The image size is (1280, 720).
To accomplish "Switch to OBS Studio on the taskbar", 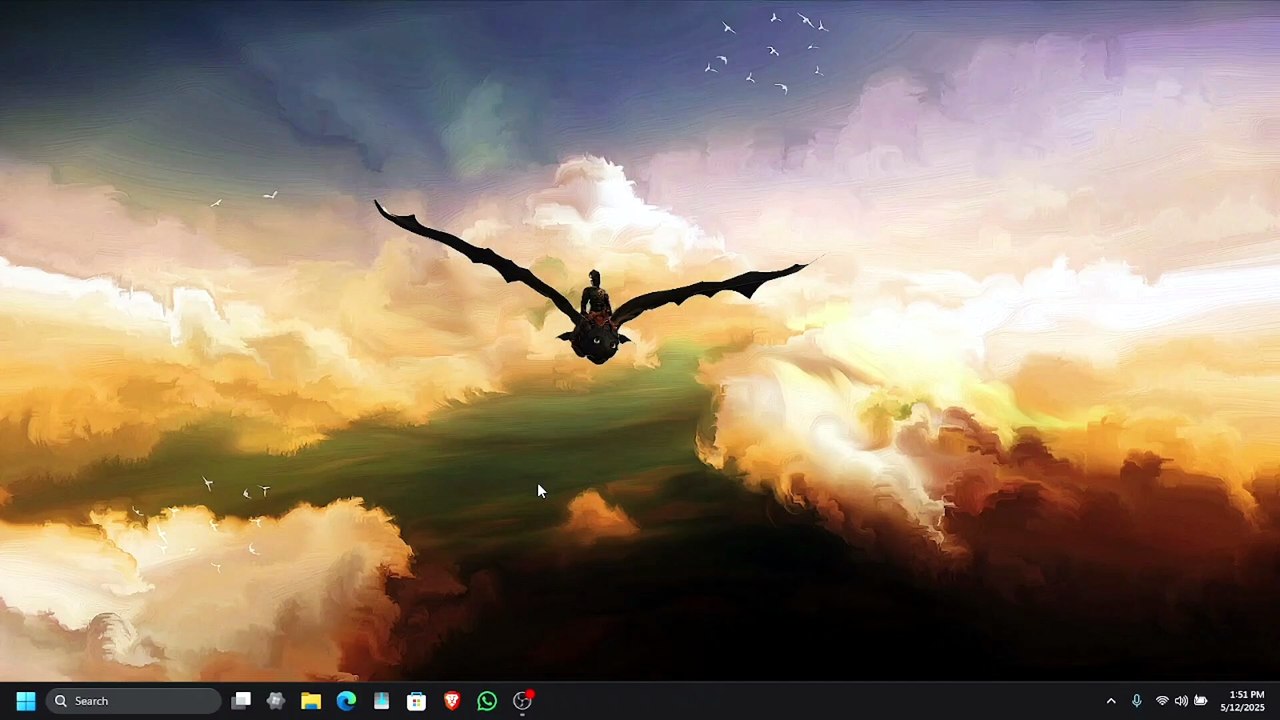I will click(523, 701).
